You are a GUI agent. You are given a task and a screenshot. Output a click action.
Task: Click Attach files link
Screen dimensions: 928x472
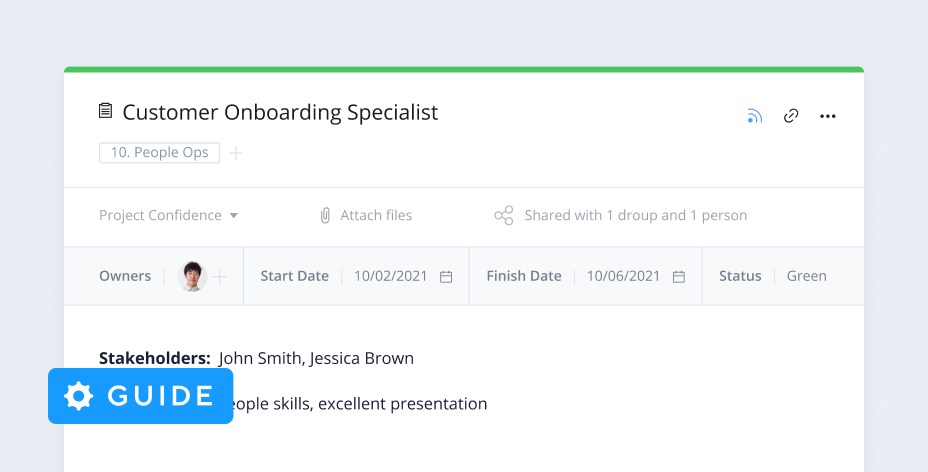pos(376,215)
